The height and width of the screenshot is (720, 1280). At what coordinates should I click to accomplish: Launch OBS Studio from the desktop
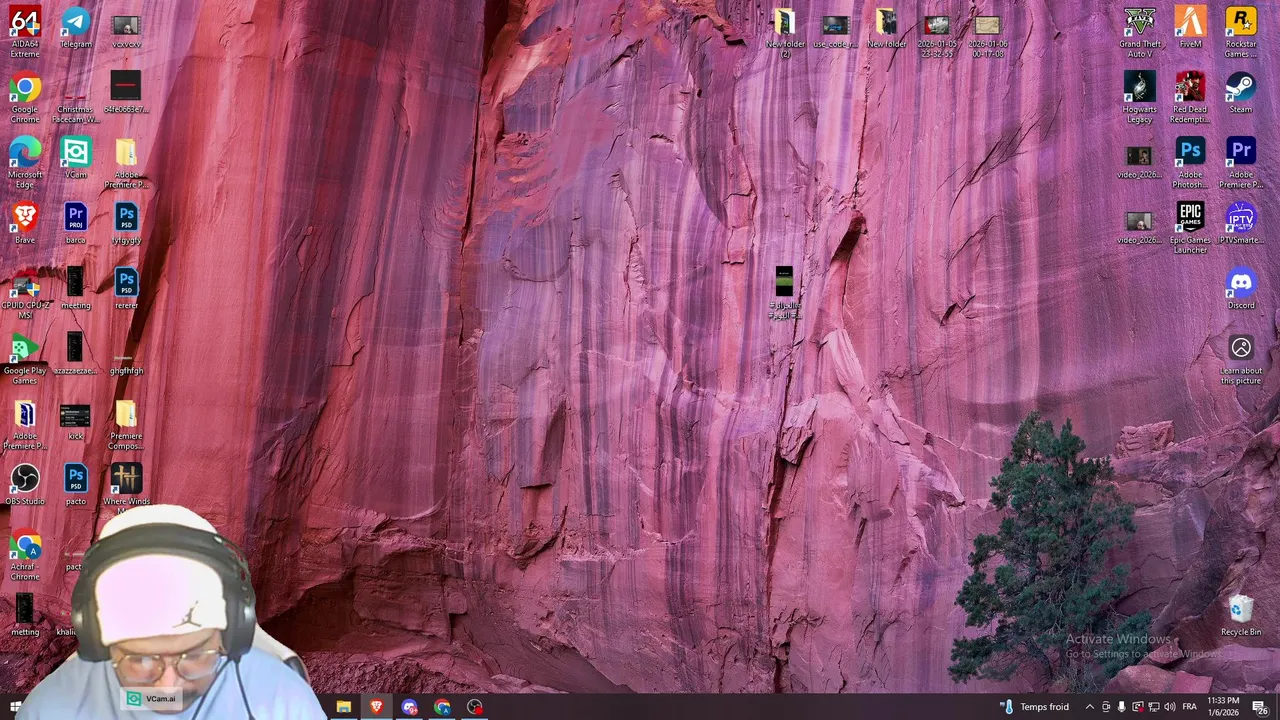25,484
